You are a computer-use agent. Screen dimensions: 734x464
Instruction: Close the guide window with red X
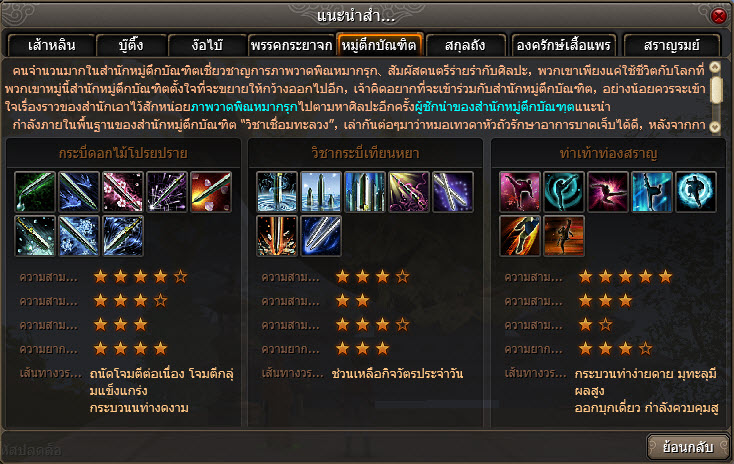tap(719, 16)
